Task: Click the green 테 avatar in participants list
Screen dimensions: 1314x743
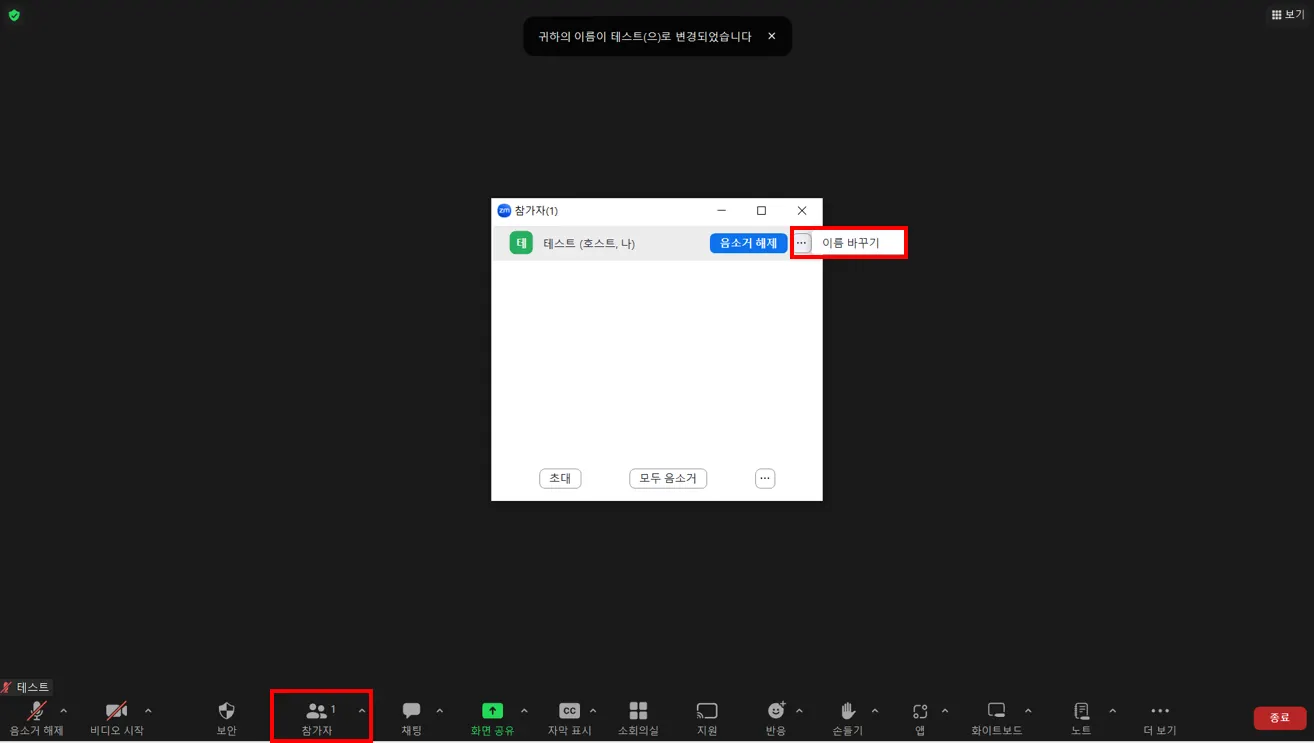Action: (x=521, y=243)
